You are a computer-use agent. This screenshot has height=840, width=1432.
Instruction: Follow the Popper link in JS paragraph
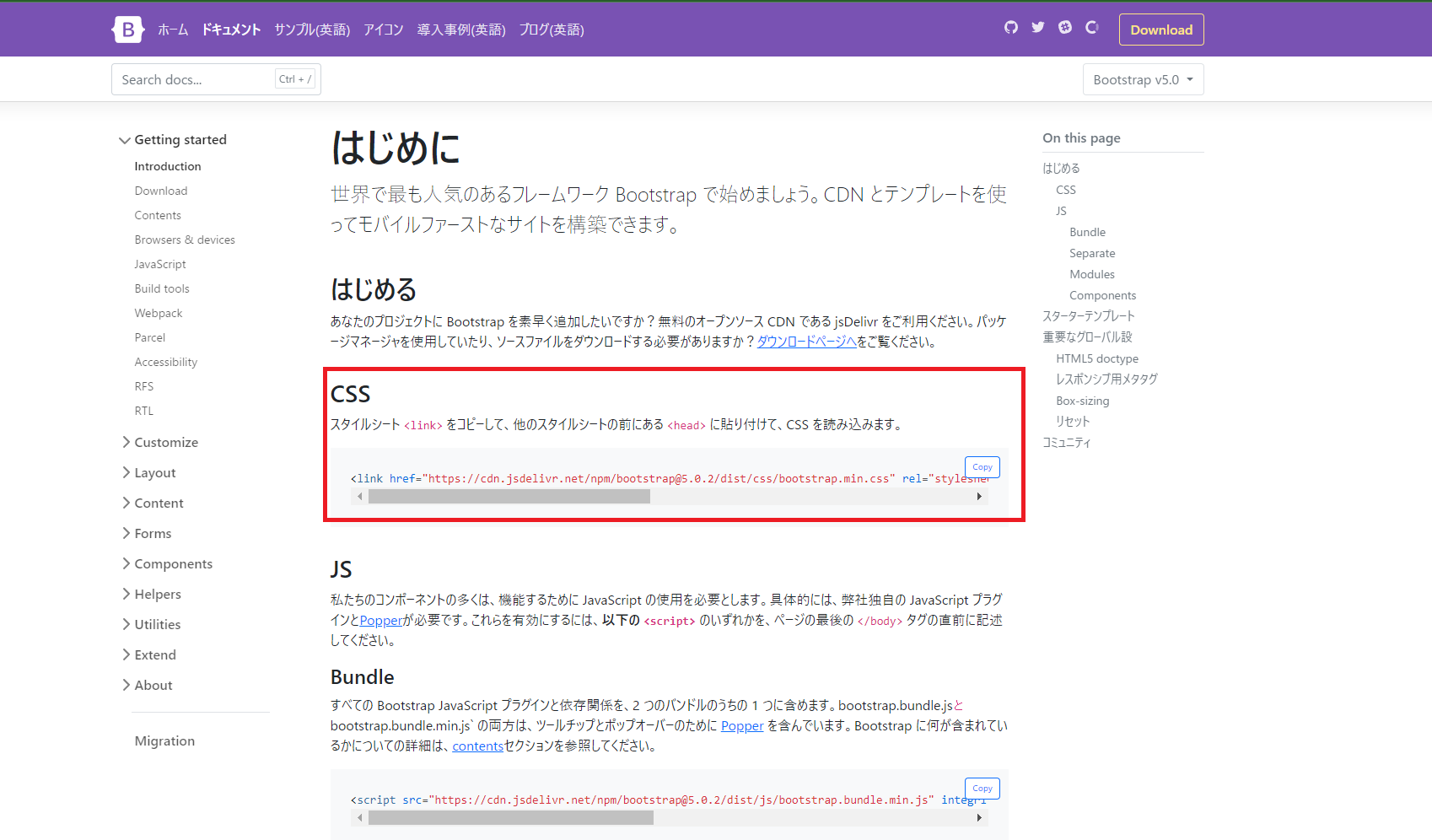pyautogui.click(x=381, y=621)
